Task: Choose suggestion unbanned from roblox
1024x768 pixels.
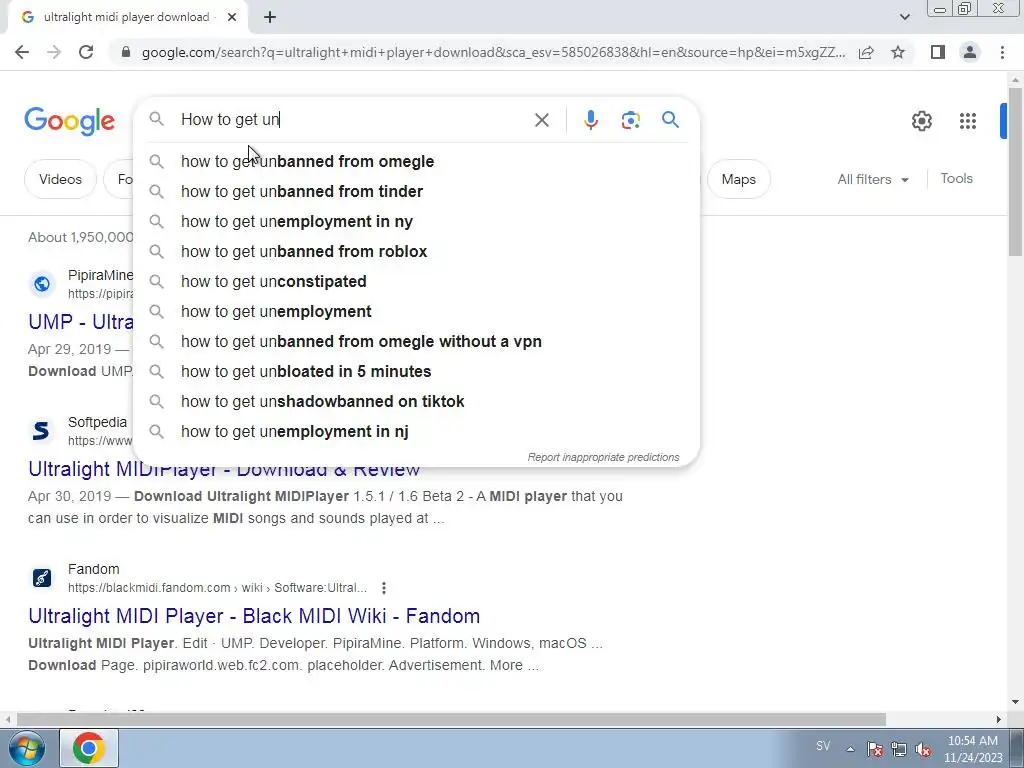Action: (x=416, y=251)
